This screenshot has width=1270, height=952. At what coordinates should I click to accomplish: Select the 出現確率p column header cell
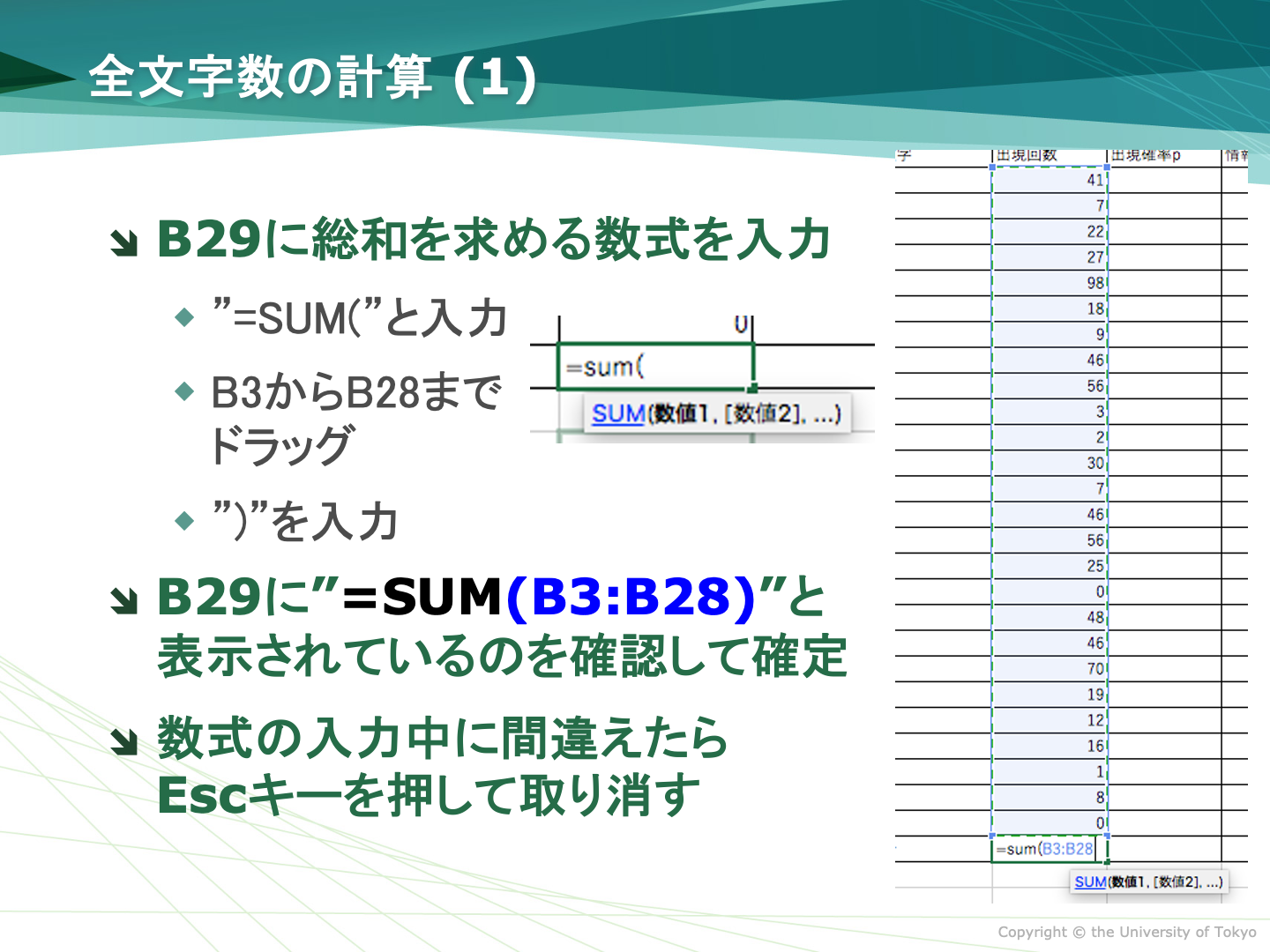tap(1162, 156)
